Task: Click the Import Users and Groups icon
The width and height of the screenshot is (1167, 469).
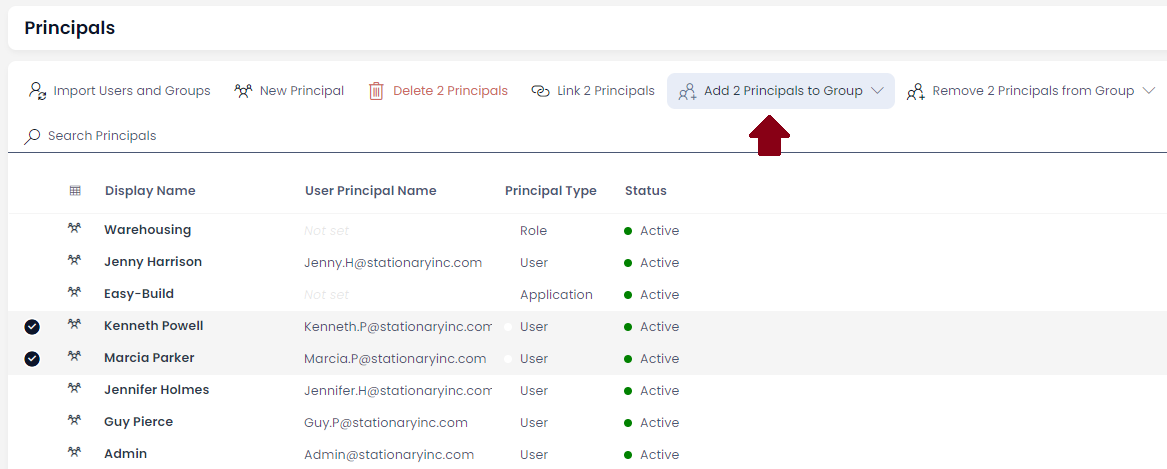Action: click(37, 91)
